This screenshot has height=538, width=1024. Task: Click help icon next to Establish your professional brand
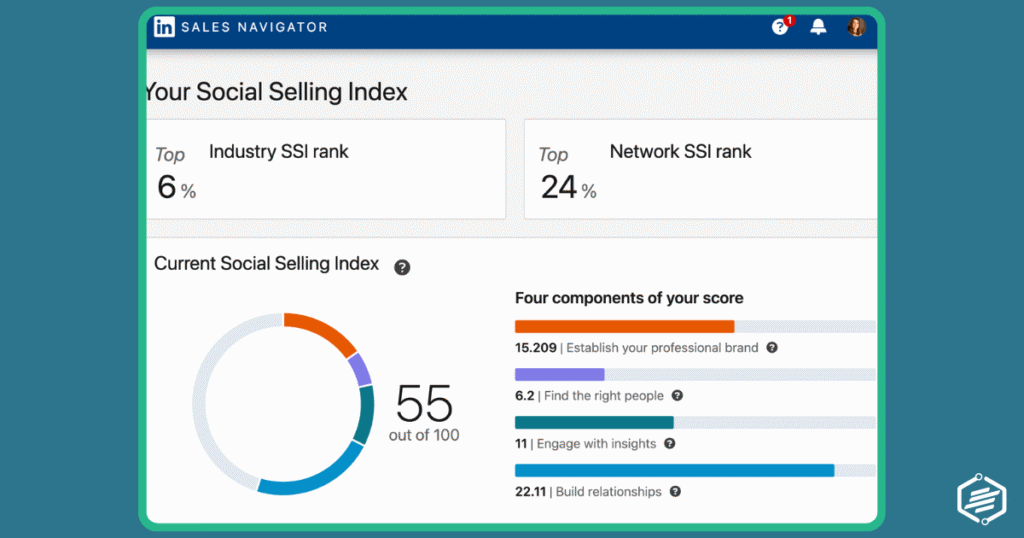pyautogui.click(x=772, y=347)
